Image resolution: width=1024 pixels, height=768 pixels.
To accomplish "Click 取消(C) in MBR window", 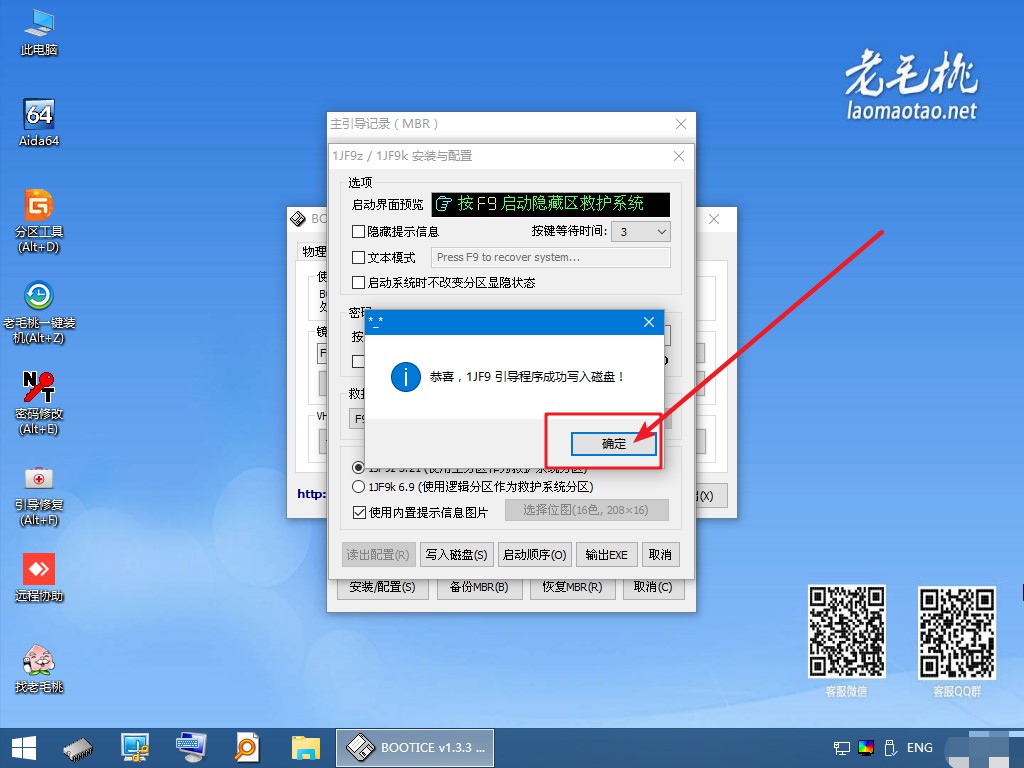I will click(x=653, y=587).
